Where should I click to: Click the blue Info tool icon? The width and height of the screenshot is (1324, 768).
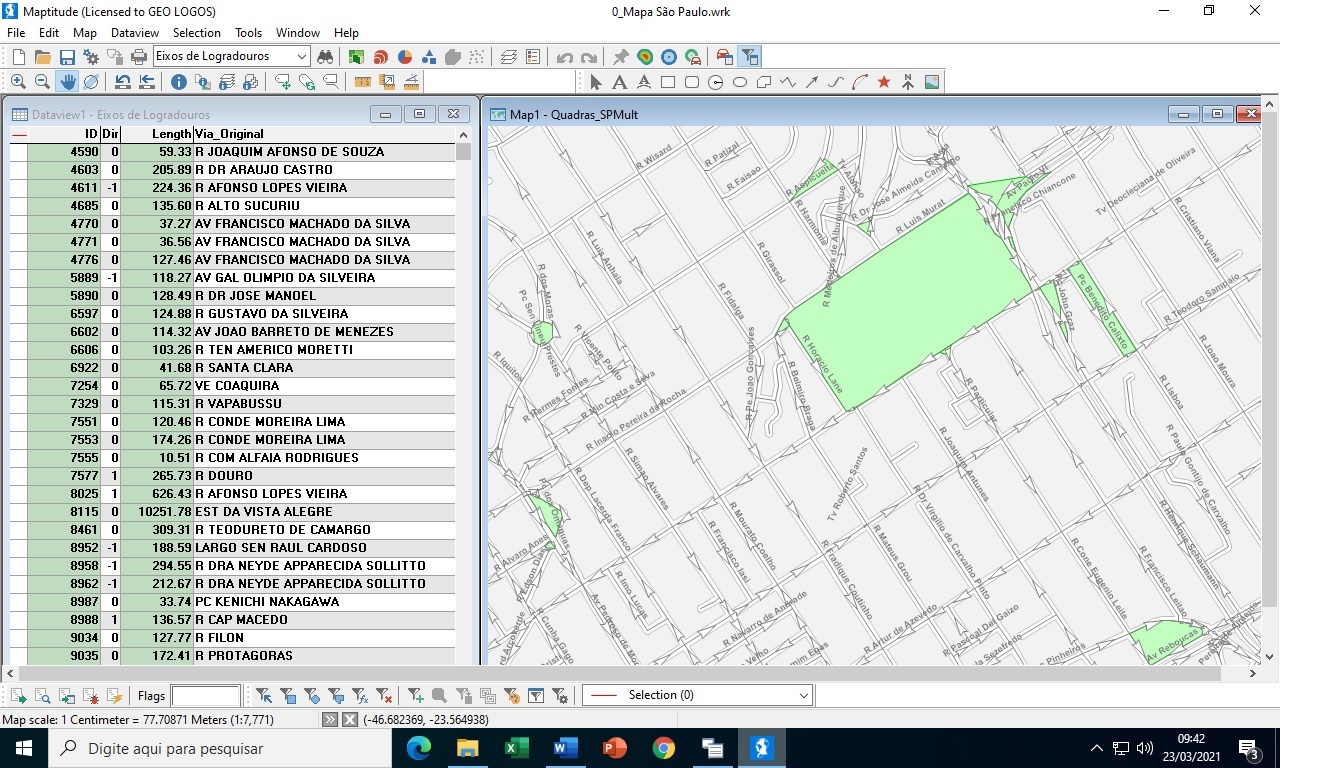click(178, 82)
